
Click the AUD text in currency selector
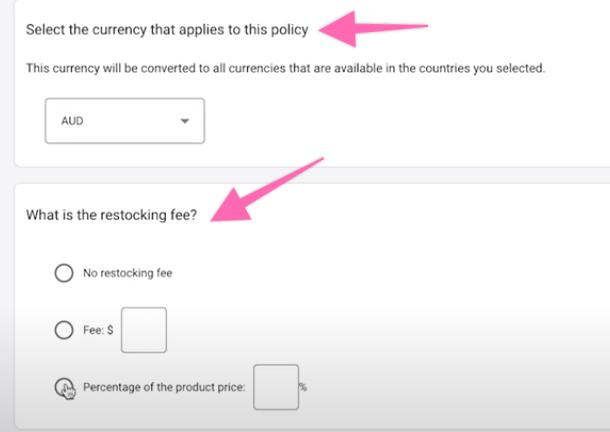(72, 121)
